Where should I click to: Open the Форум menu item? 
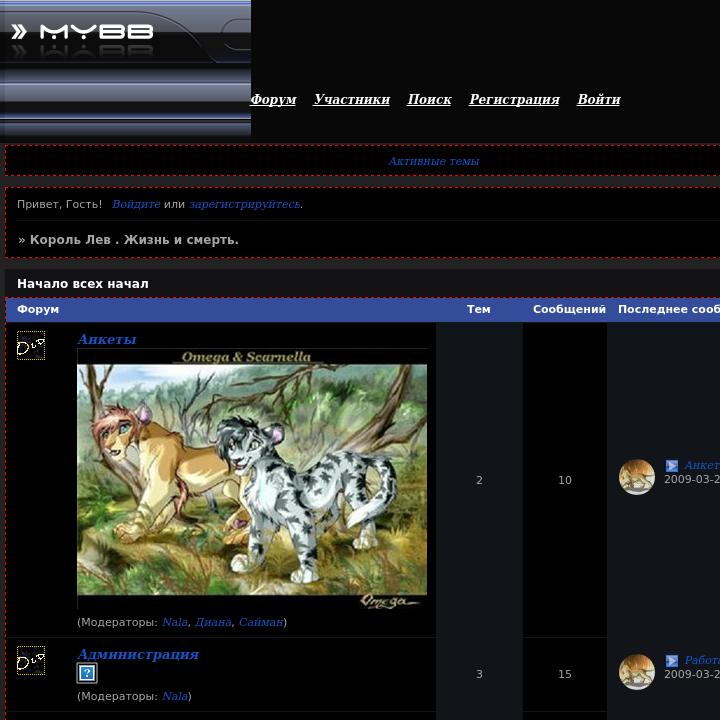coord(273,99)
